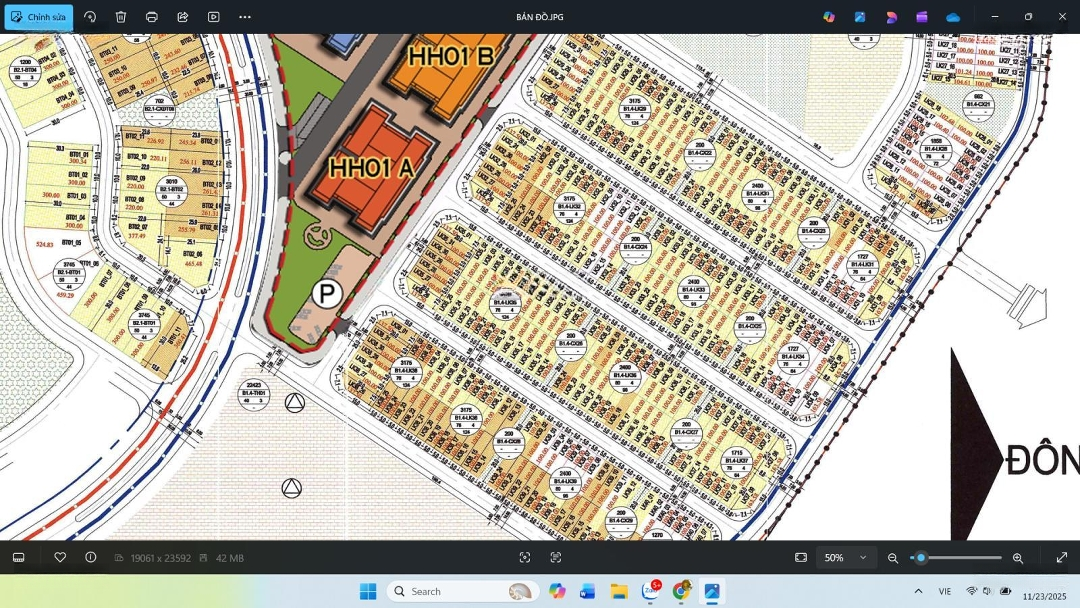Image resolution: width=1080 pixels, height=608 pixels.
Task: Open the OneDrive cloud icon
Action: [953, 17]
